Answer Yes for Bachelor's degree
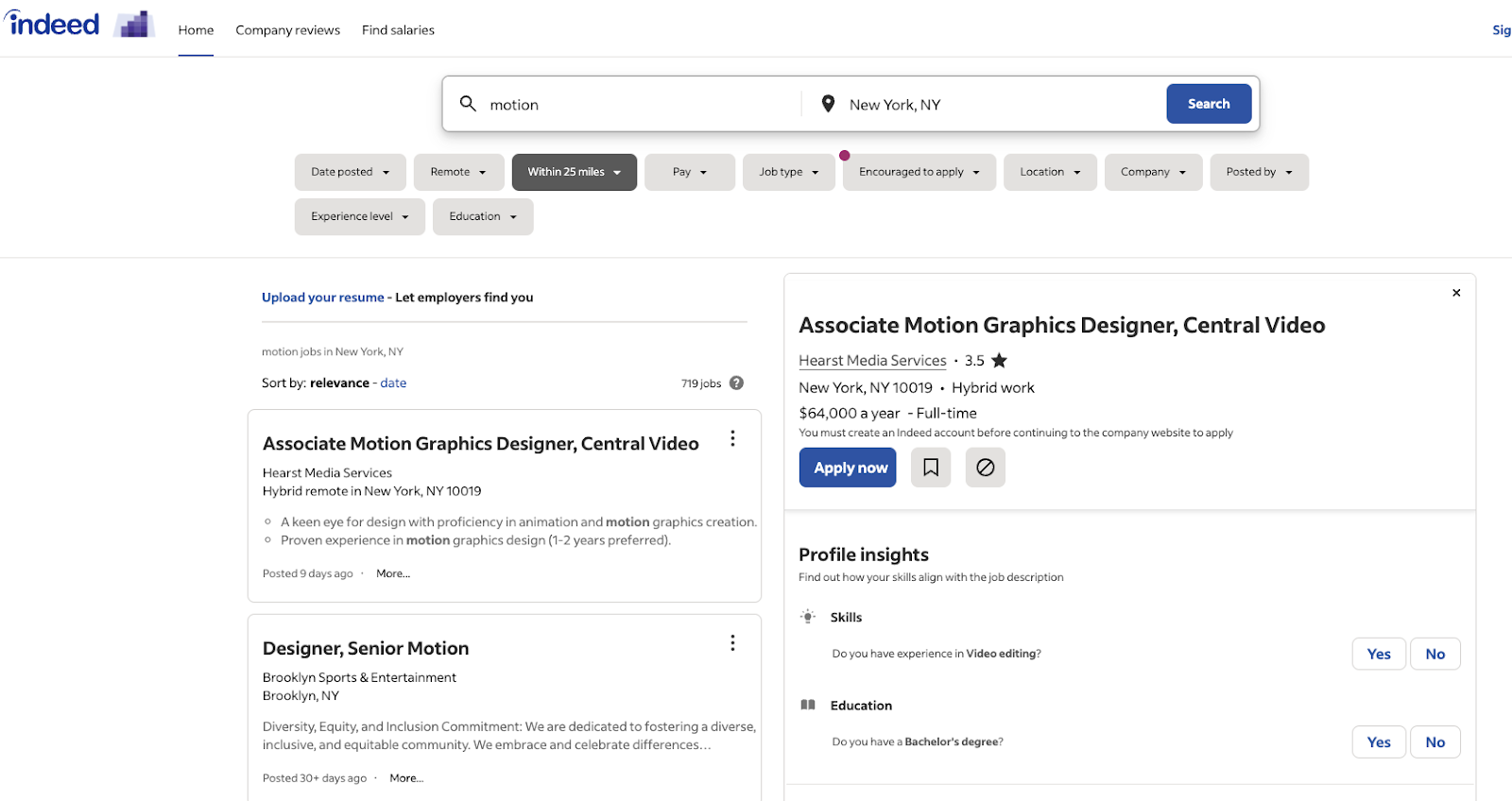The image size is (1512, 801). 1379,741
